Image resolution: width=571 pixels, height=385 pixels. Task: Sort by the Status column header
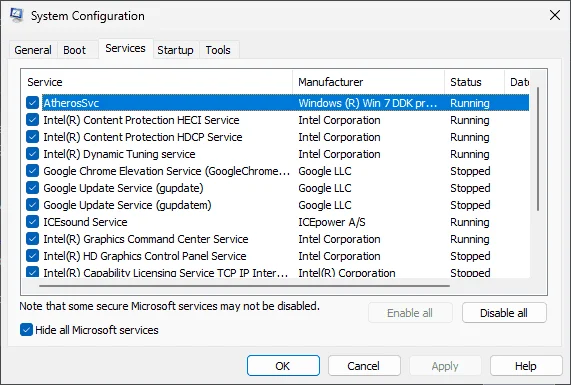coord(474,82)
